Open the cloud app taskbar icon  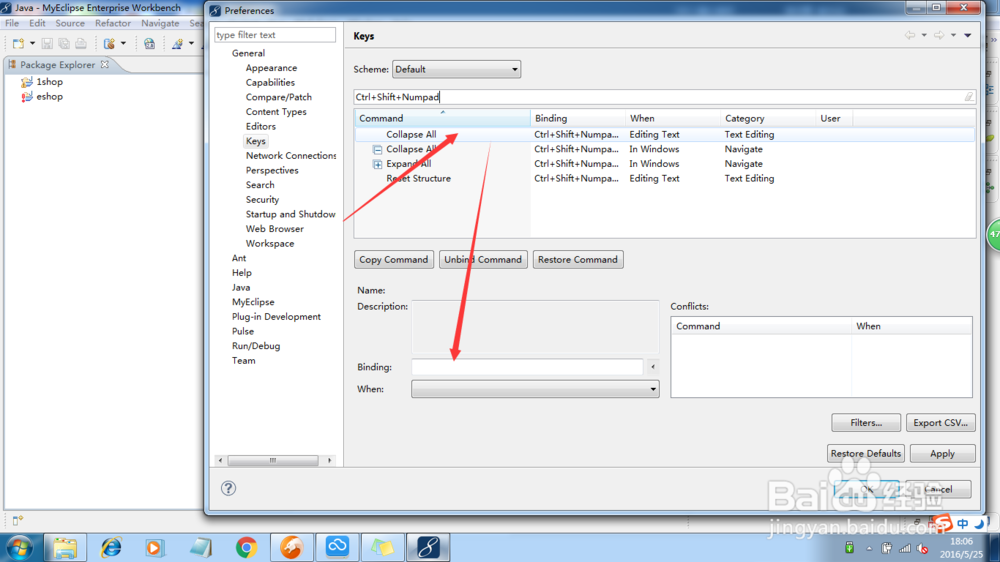337,547
